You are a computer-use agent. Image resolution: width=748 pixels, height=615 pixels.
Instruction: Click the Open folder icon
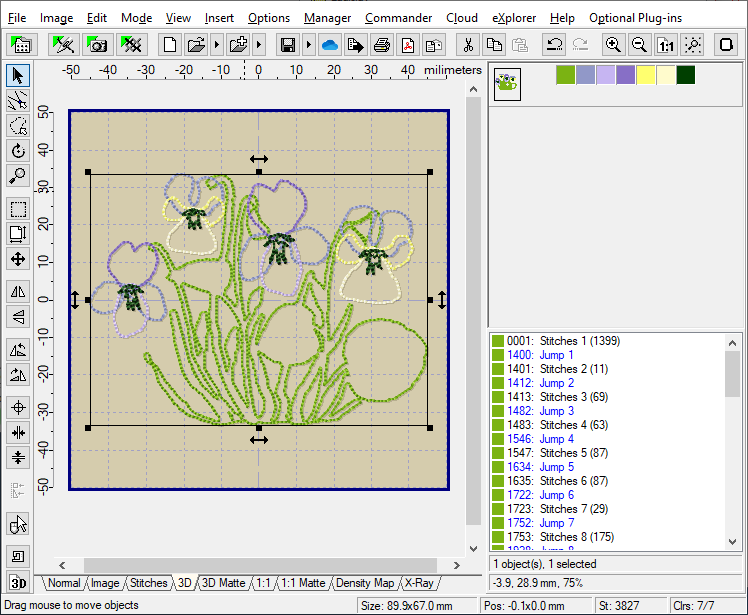pyautogui.click(x=196, y=45)
